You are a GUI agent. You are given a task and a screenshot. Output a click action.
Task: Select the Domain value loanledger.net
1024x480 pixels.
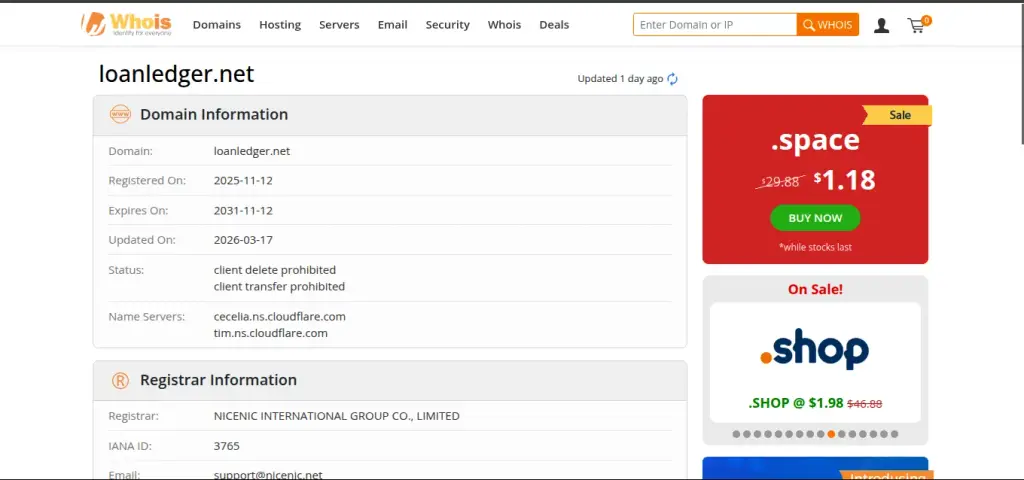252,151
